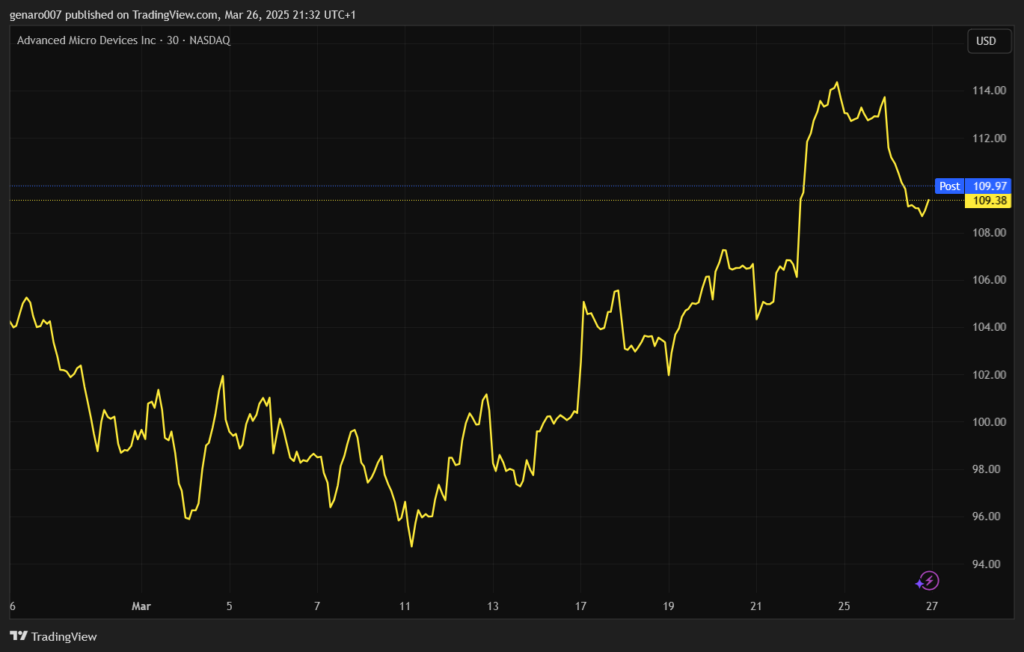The height and width of the screenshot is (652, 1024).
Task: Select date 25 on the time axis
Action: coord(844,606)
